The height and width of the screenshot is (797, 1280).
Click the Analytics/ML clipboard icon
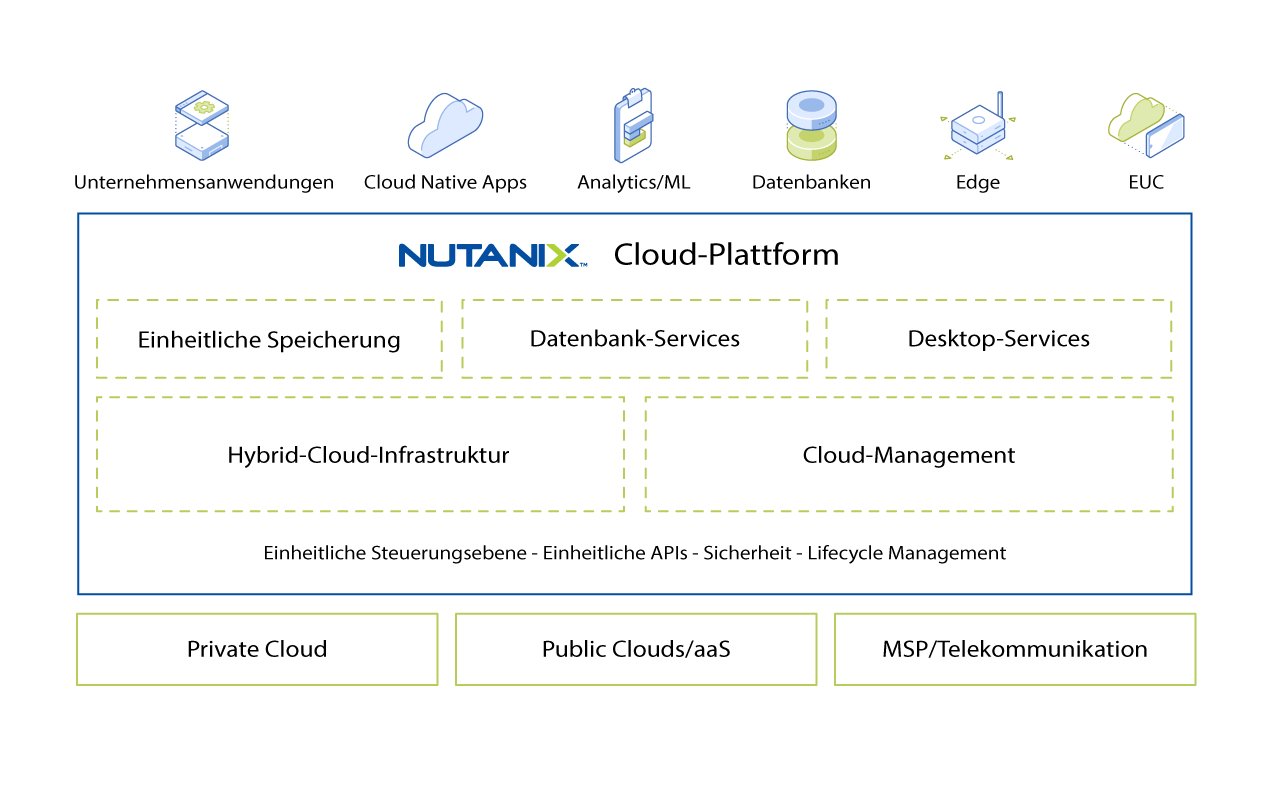pyautogui.click(x=633, y=126)
